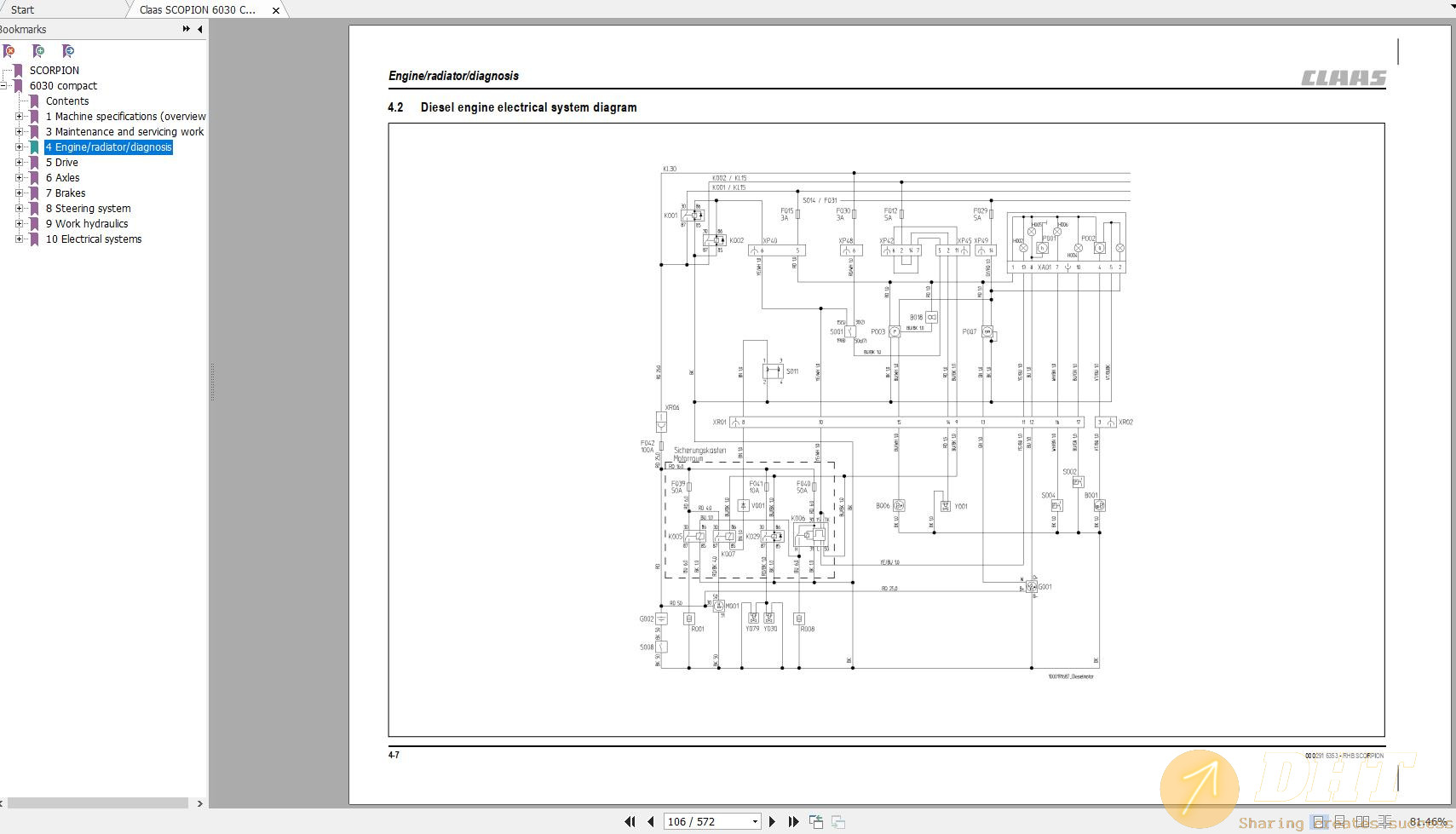This screenshot has width=1456, height=834.
Task: Click the 'Sicherungskasten Motorraum' label in diagram
Action: pos(699,454)
